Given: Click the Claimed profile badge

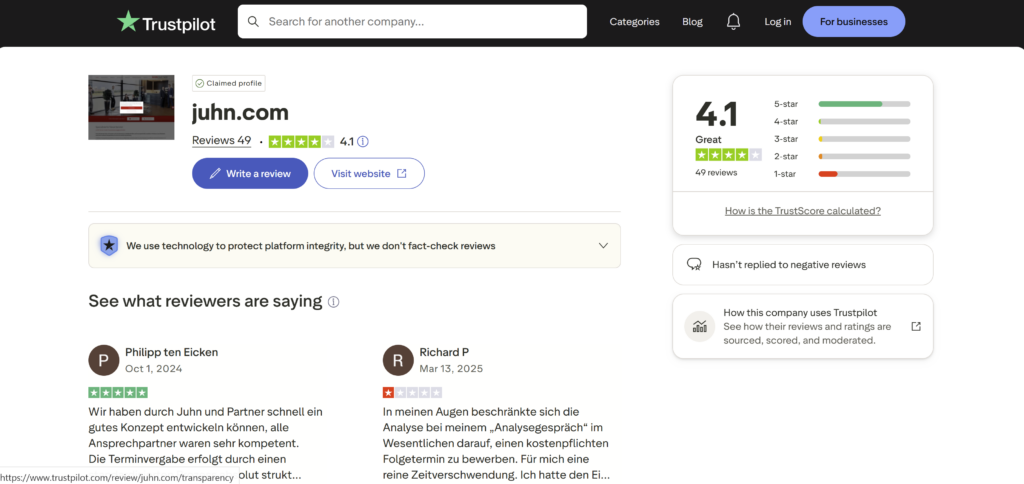Looking at the screenshot, I should coord(229,84).
